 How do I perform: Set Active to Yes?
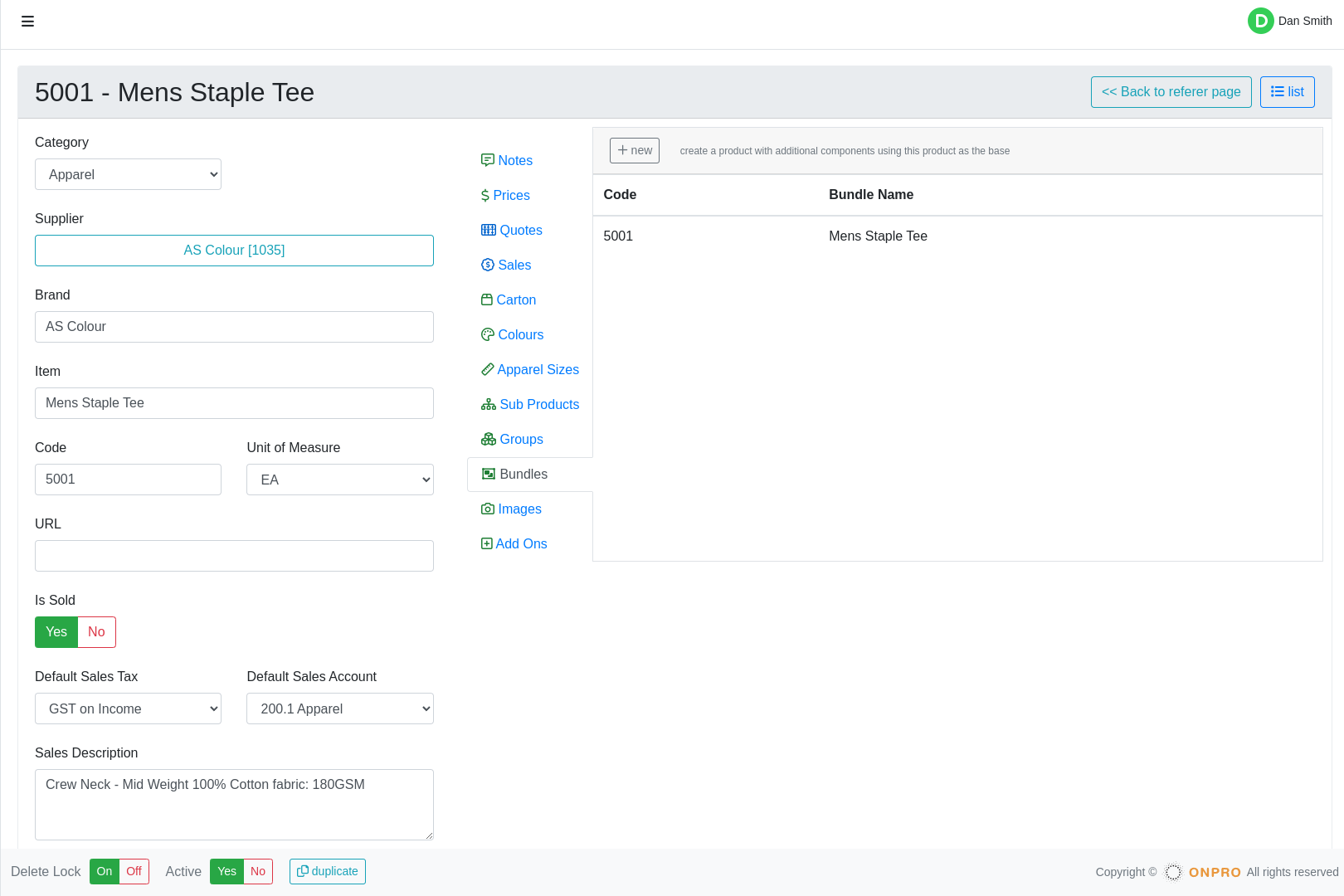[x=226, y=871]
